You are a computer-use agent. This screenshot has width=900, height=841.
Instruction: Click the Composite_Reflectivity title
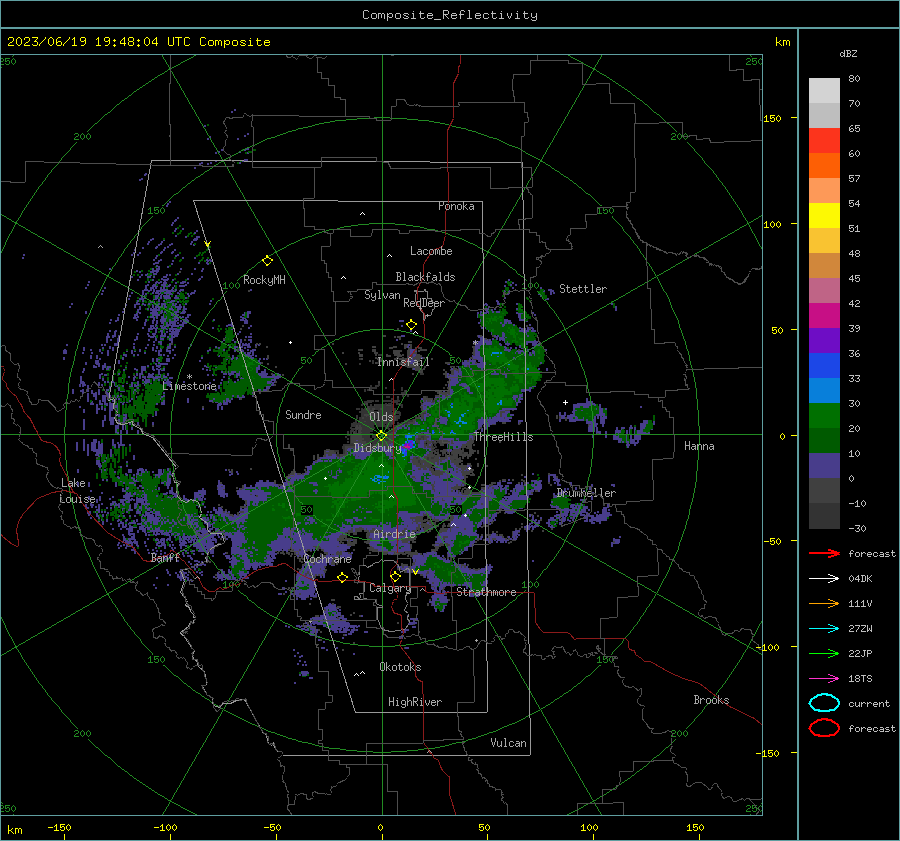(x=450, y=15)
